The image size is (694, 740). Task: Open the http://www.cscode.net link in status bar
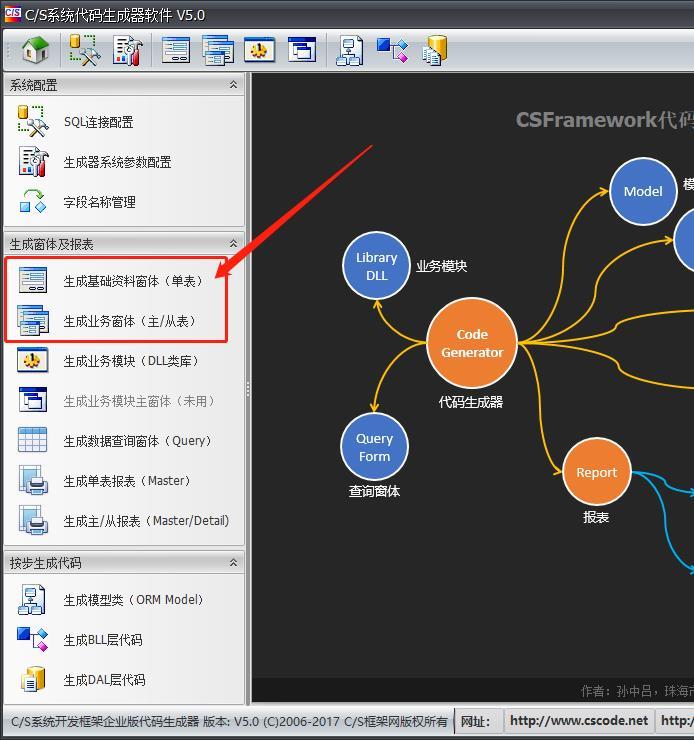(578, 720)
